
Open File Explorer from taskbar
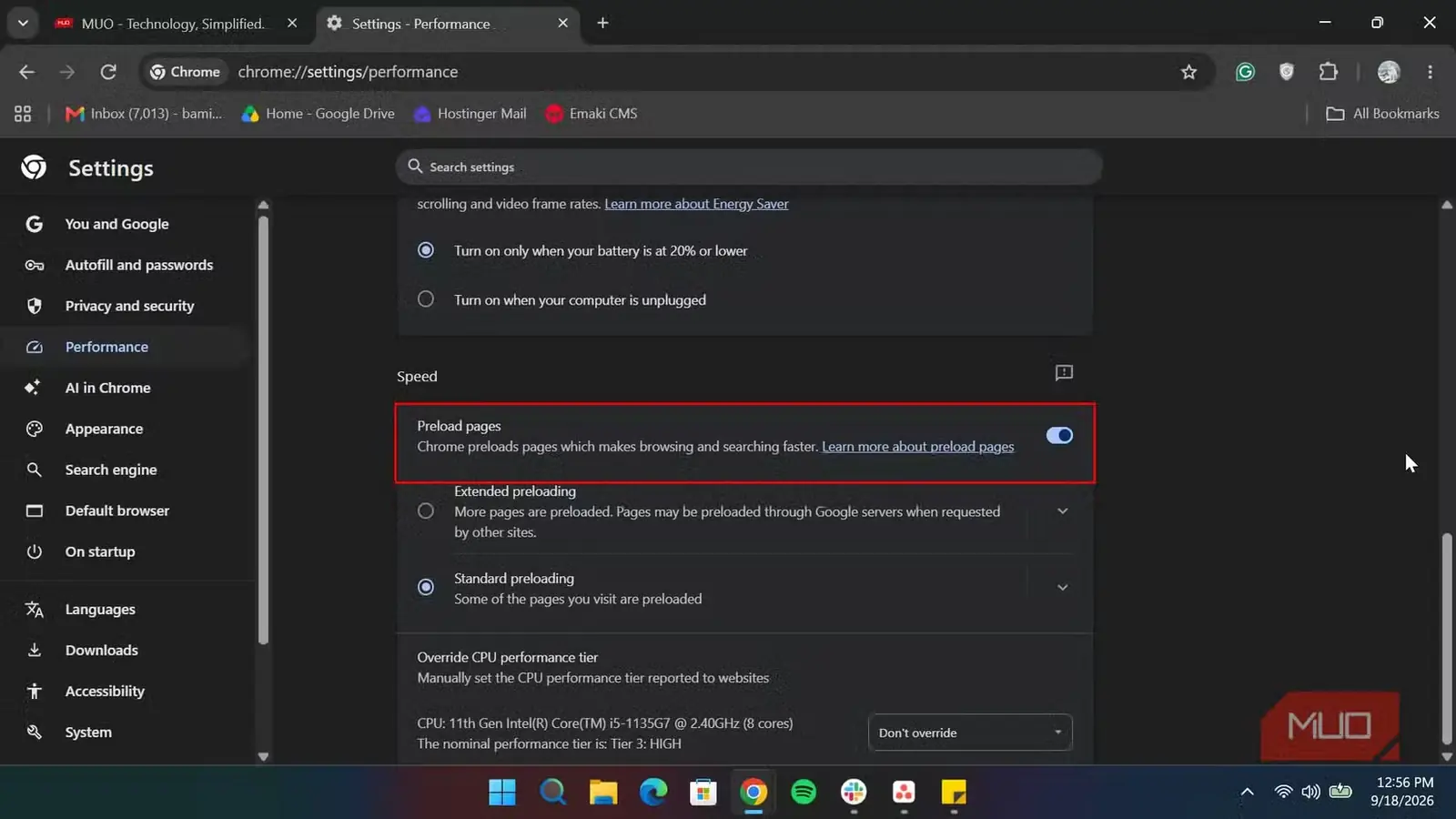click(x=602, y=793)
